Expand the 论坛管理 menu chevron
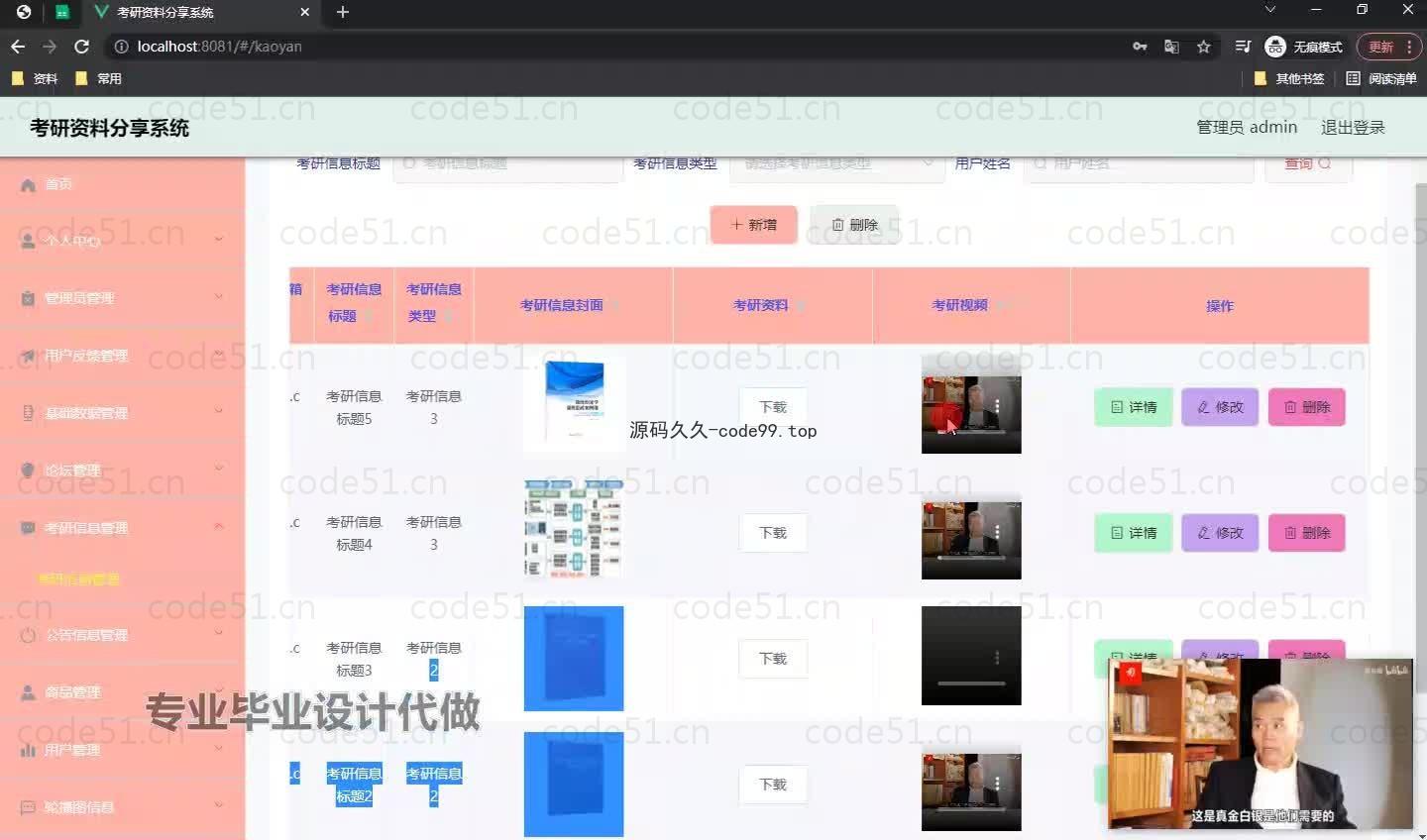 (x=219, y=469)
